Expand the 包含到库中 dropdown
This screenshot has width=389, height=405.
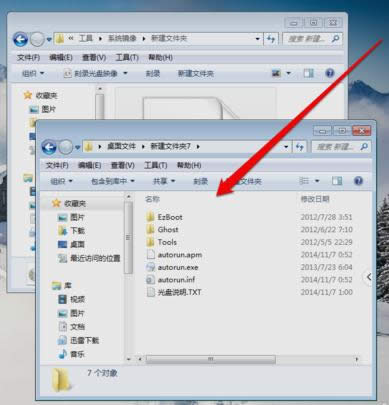pos(113,181)
